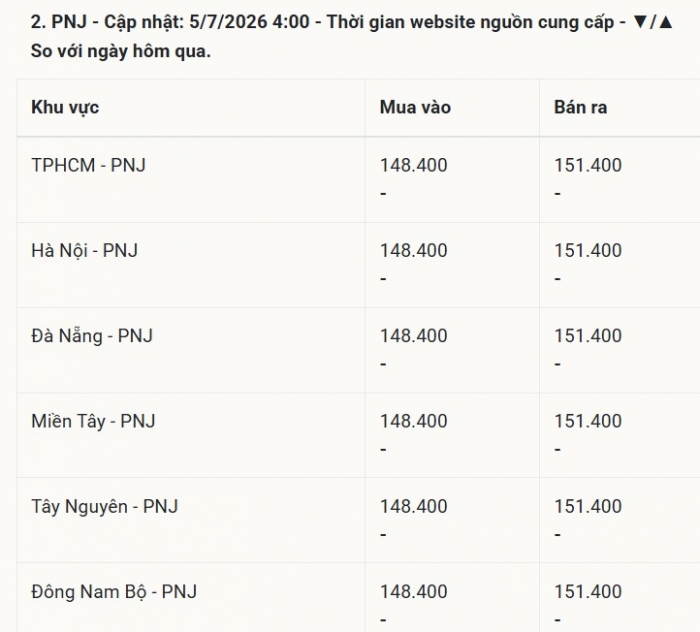Click the Hà Nội buy price 148.400
700x632 pixels.
tap(413, 250)
